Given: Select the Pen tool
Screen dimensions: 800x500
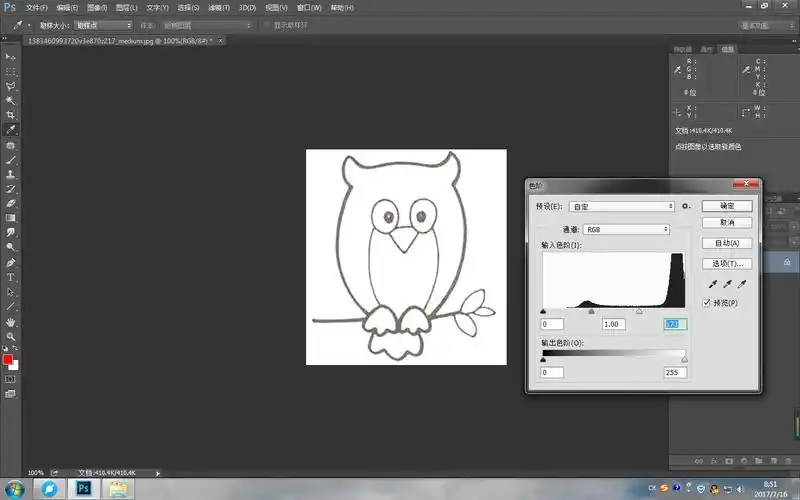Looking at the screenshot, I should point(10,263).
